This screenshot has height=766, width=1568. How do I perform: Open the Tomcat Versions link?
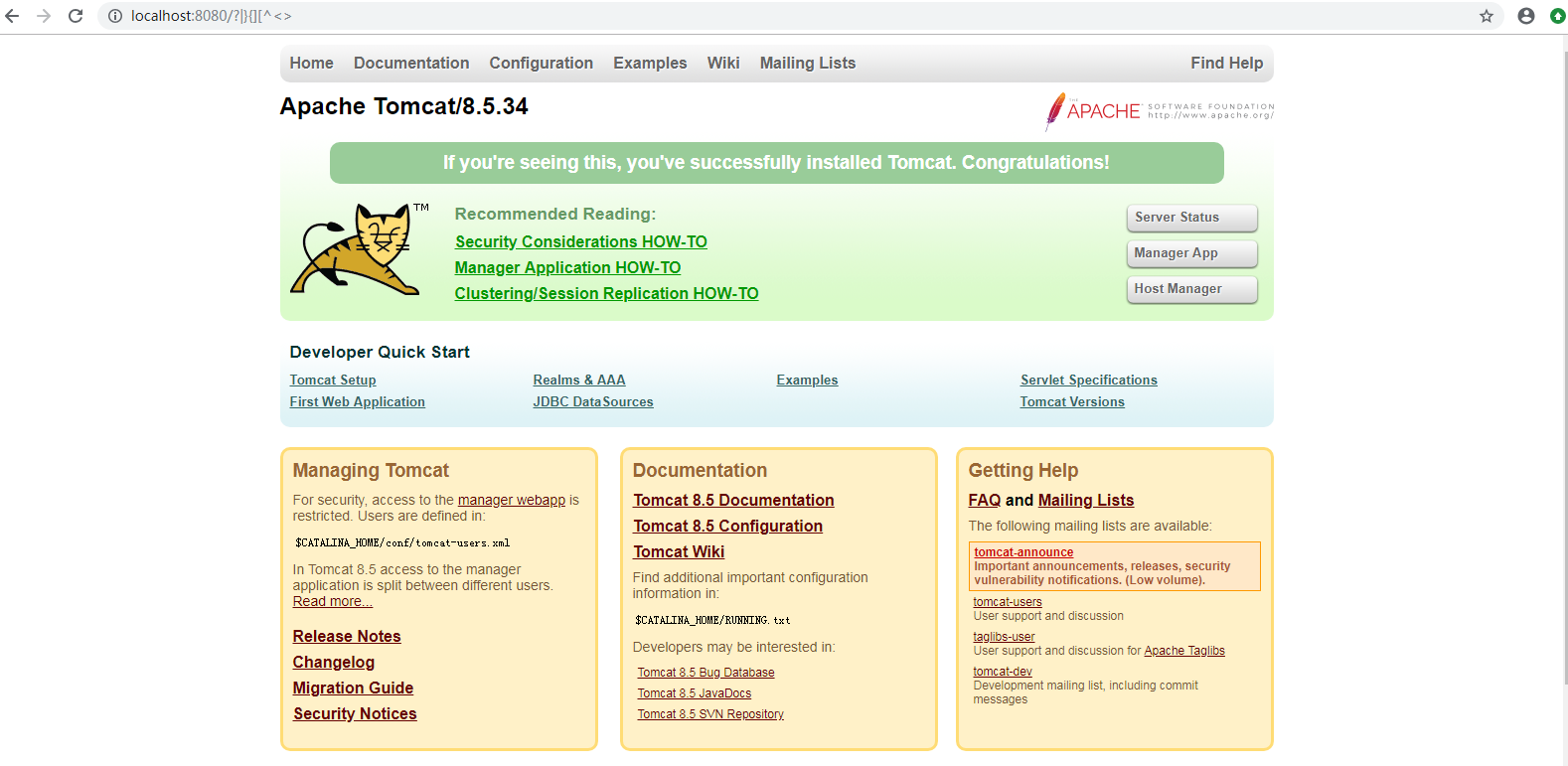(x=1072, y=401)
